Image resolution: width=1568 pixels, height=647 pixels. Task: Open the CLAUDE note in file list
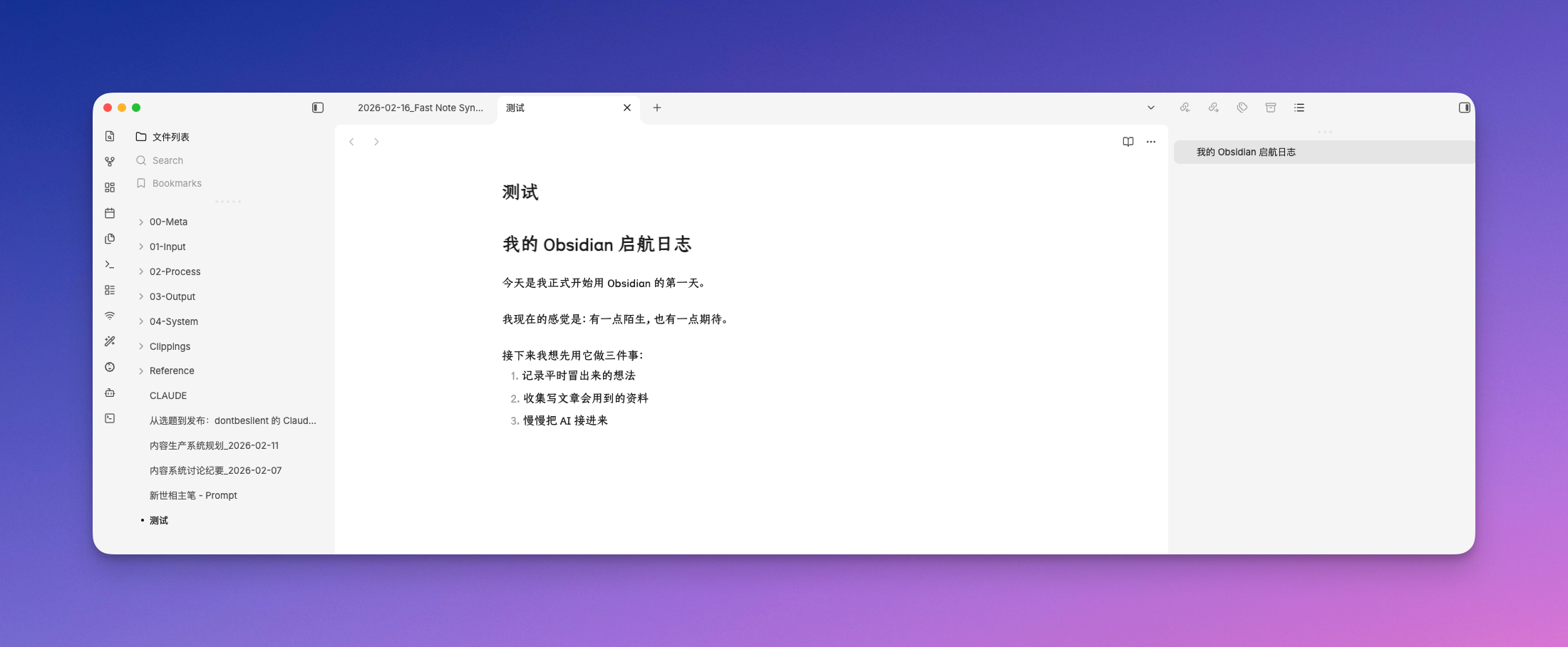[x=168, y=395]
